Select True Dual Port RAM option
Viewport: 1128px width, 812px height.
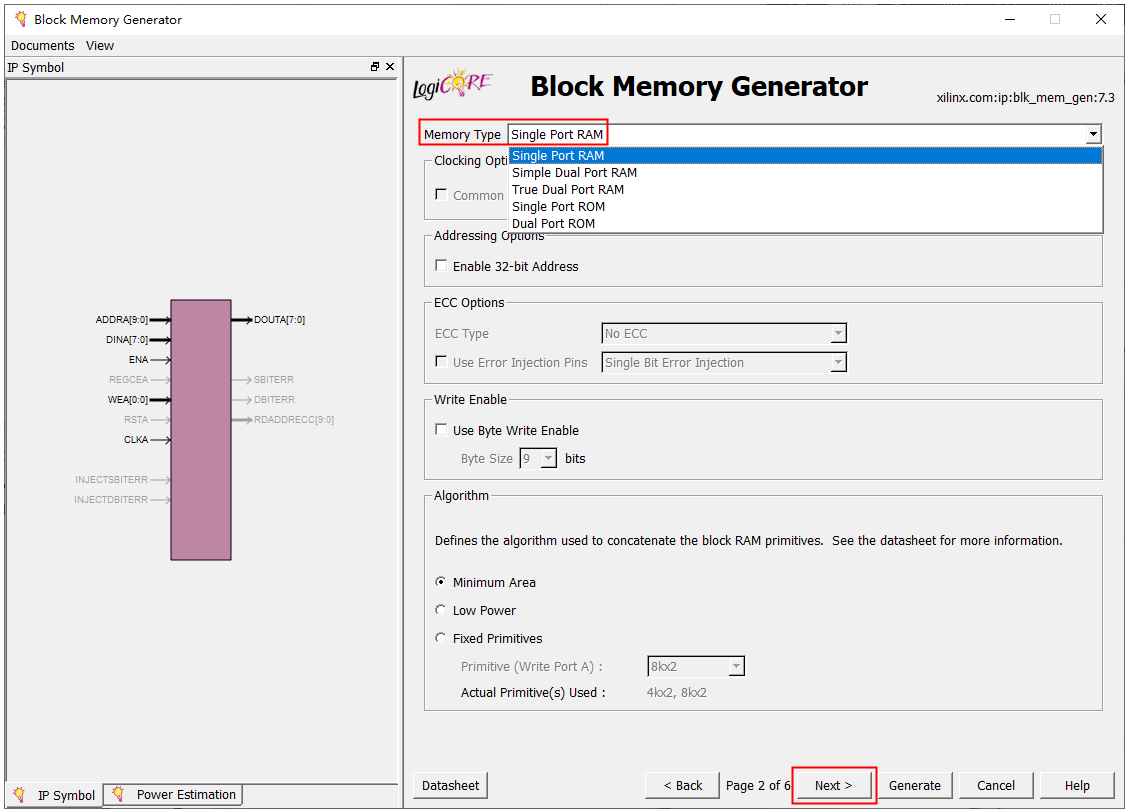pyautogui.click(x=567, y=190)
